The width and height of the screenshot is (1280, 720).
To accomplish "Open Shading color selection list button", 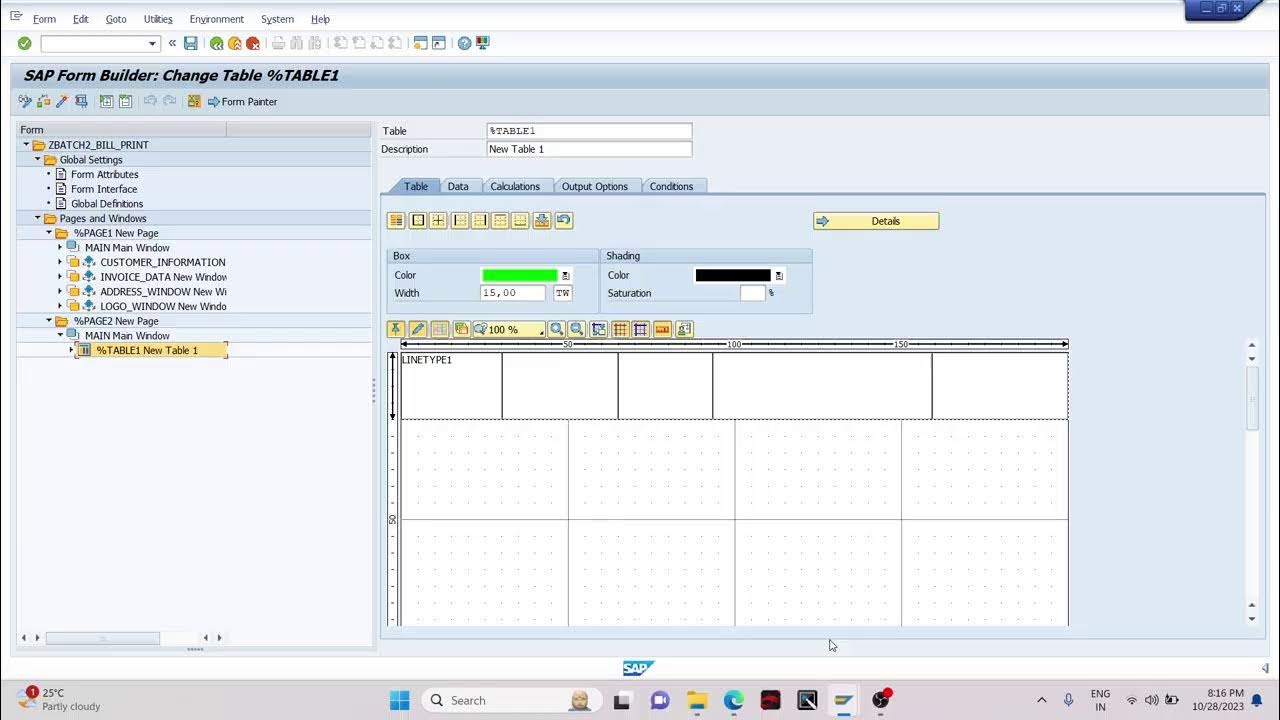I will pos(779,275).
